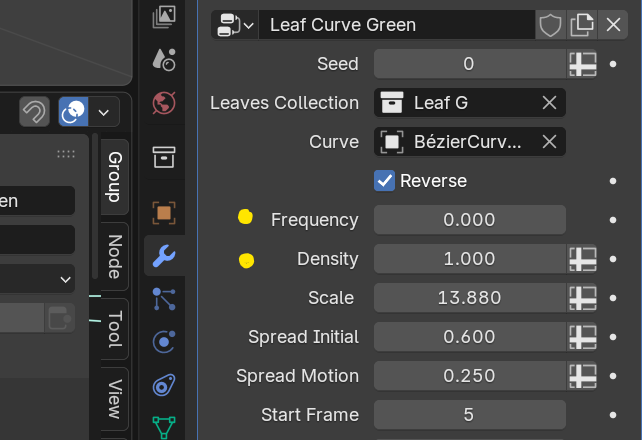This screenshot has width=642, height=440.
Task: Open the node group browse dropdown
Action: tap(235, 25)
